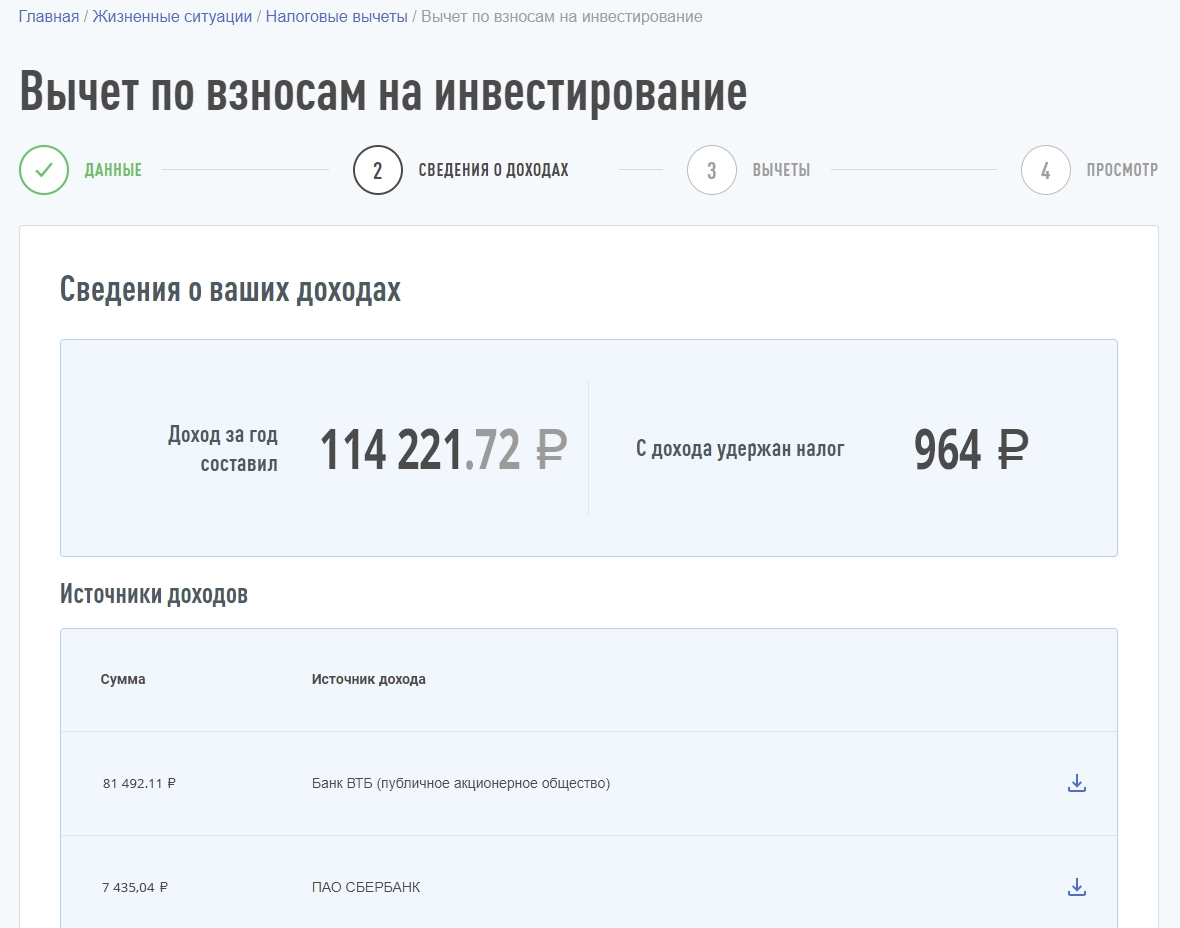Click the Сведения о доходах step label
The image size is (1180, 928).
click(494, 170)
